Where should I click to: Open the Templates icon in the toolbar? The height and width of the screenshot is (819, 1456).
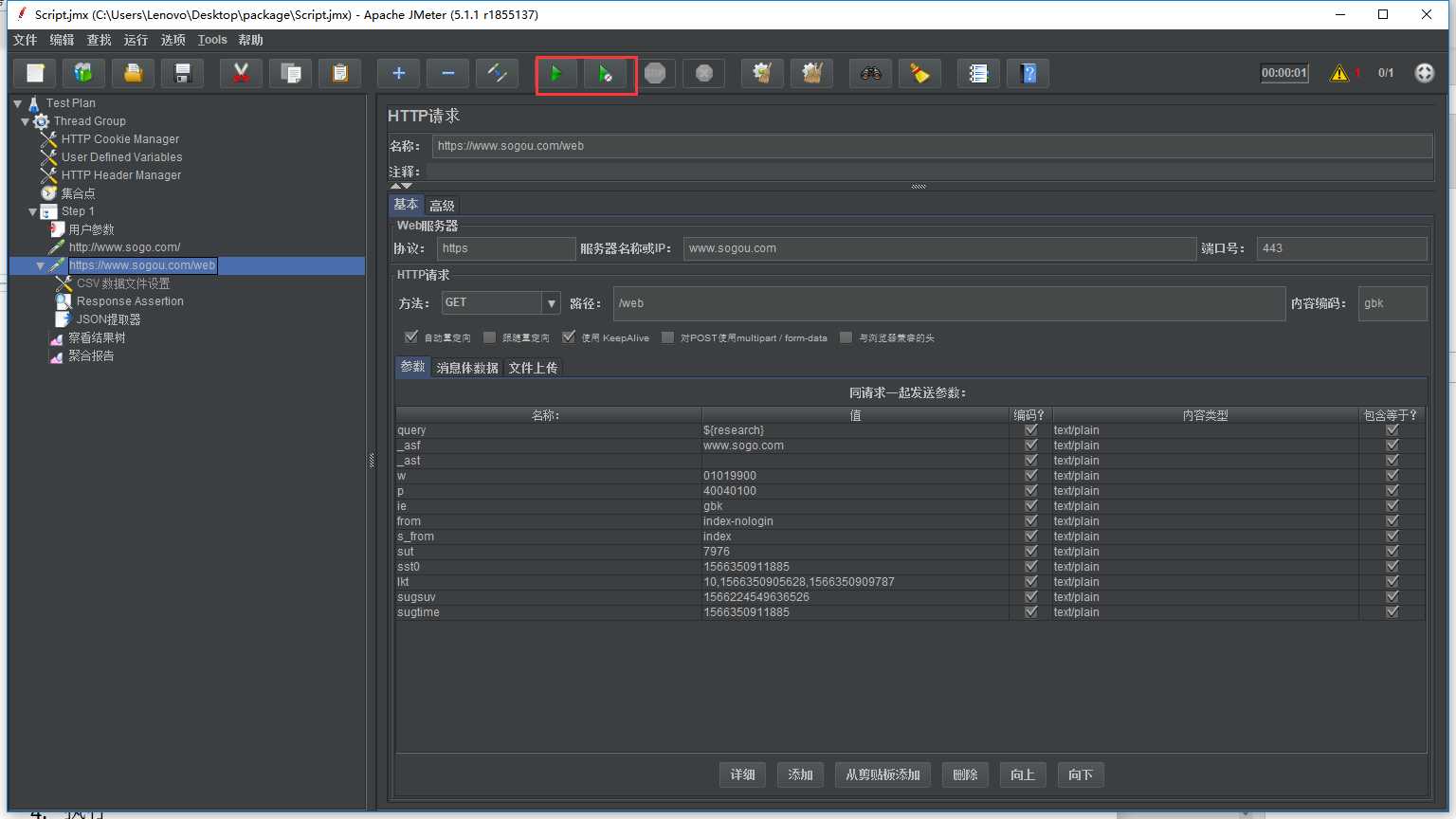coord(84,73)
